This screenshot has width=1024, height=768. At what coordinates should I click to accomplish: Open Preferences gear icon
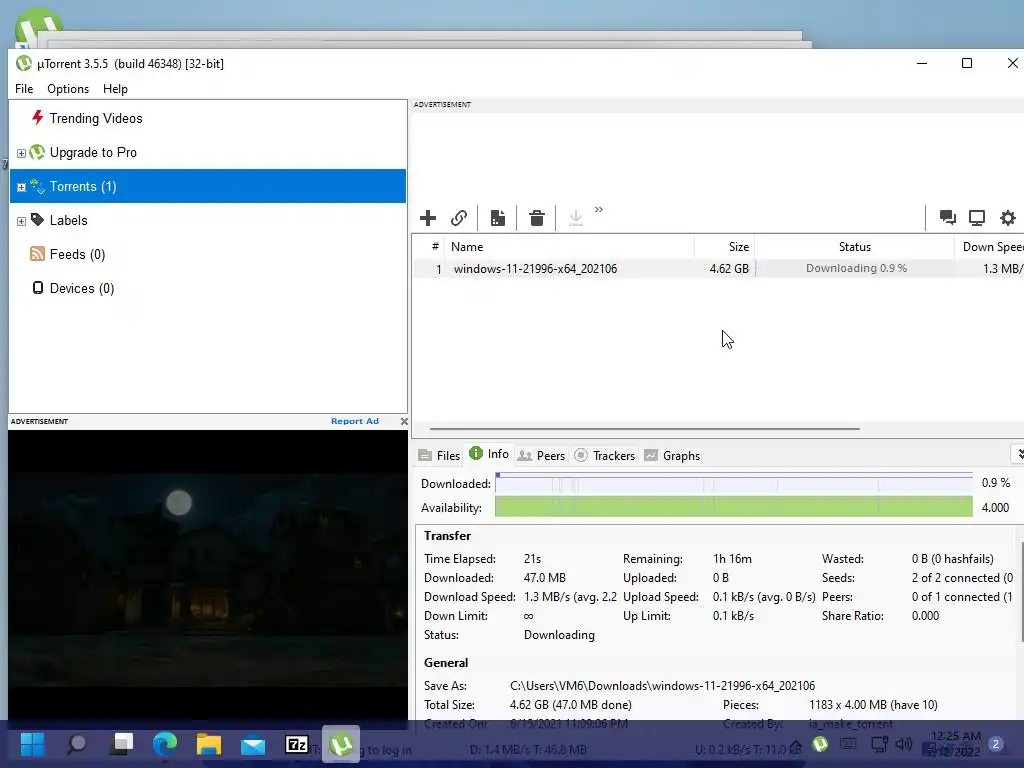tap(1008, 217)
